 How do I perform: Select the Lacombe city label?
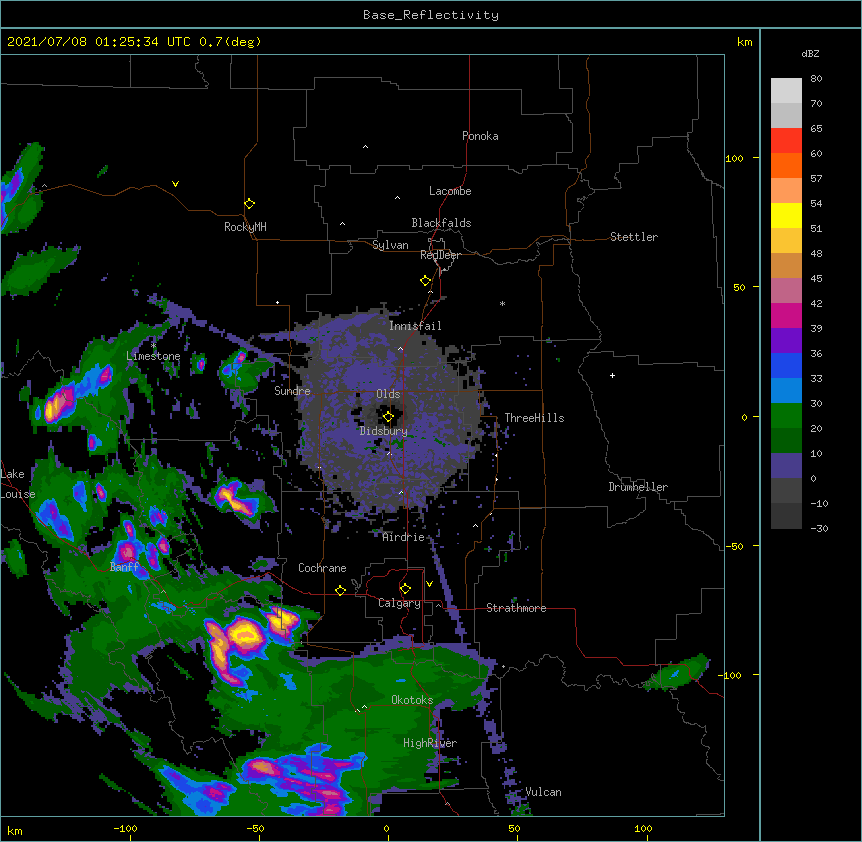[x=450, y=191]
